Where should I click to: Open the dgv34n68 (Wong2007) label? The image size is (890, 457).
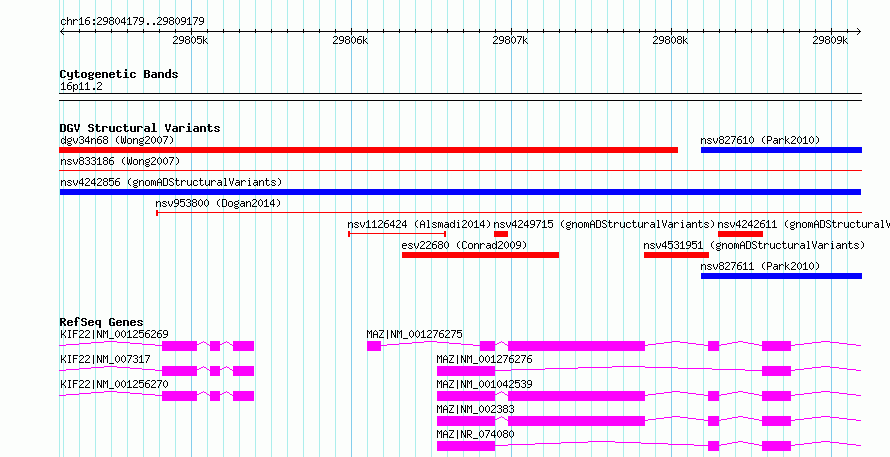[117, 140]
